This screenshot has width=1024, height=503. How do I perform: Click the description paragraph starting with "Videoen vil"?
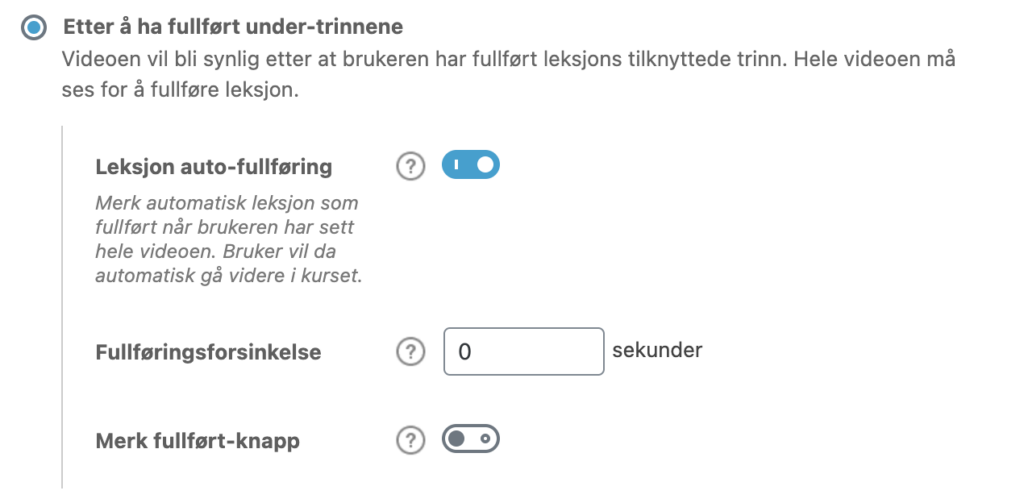tap(508, 74)
